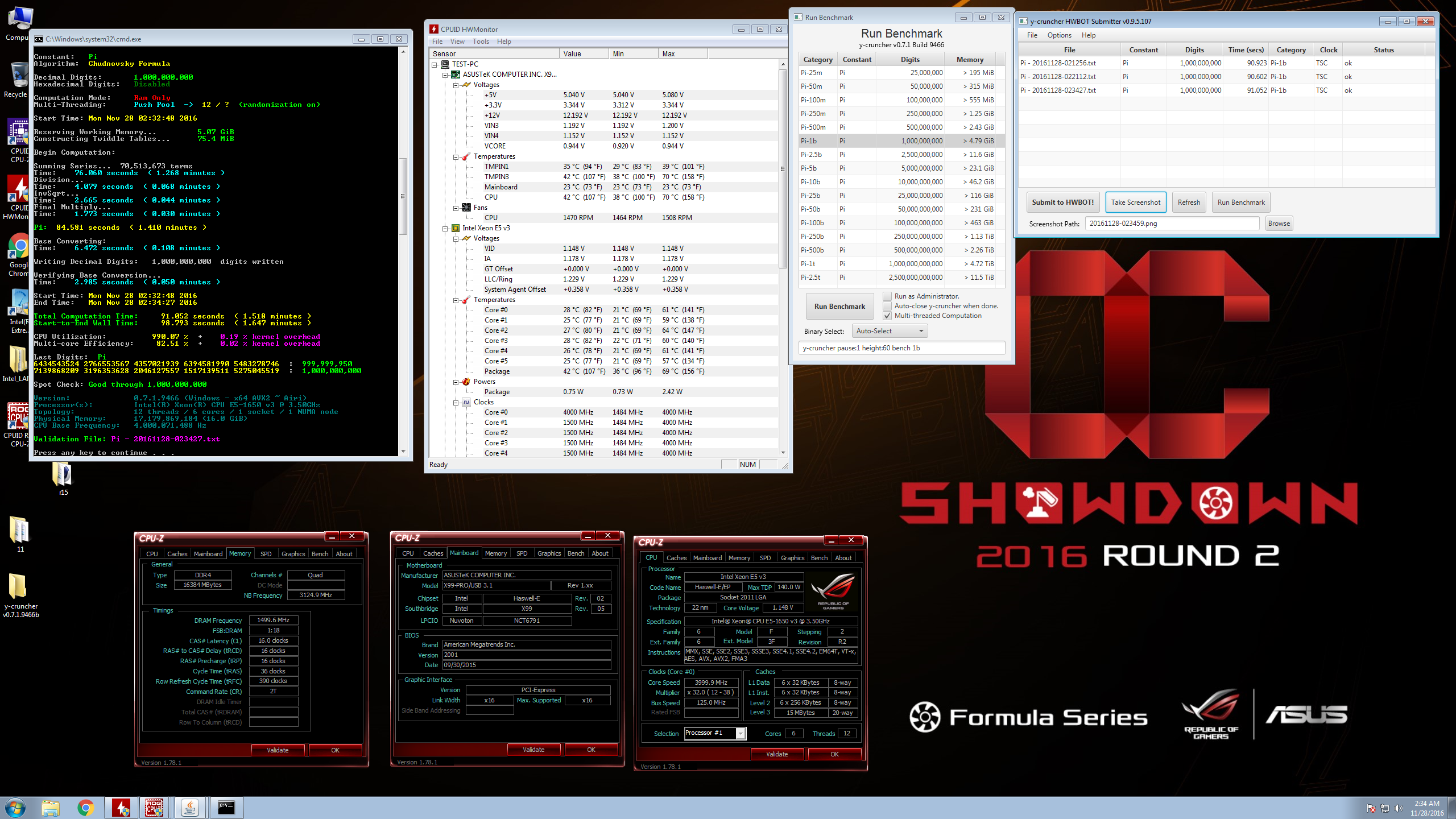Switch to ROG CPU-Z via taskbar icon
Image resolution: width=1456 pixels, height=819 pixels.
pyautogui.click(x=155, y=808)
